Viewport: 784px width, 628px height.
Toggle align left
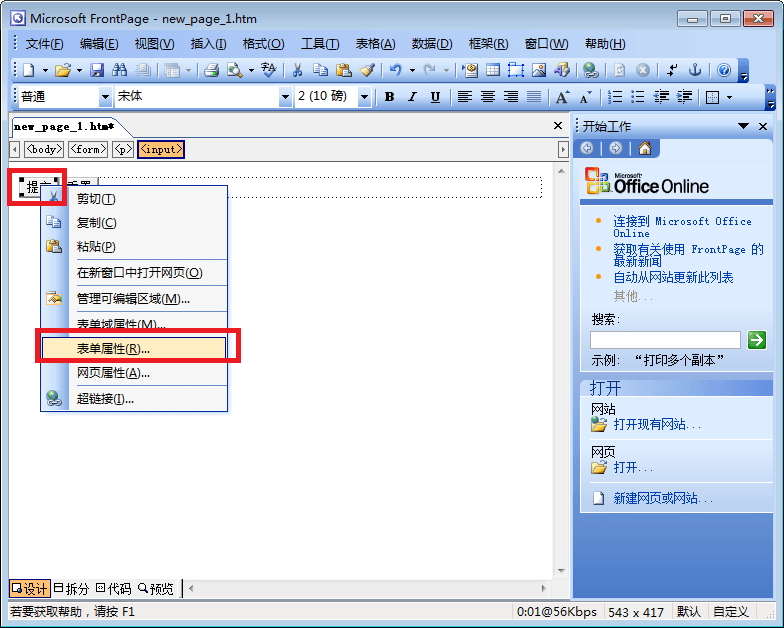[465, 97]
